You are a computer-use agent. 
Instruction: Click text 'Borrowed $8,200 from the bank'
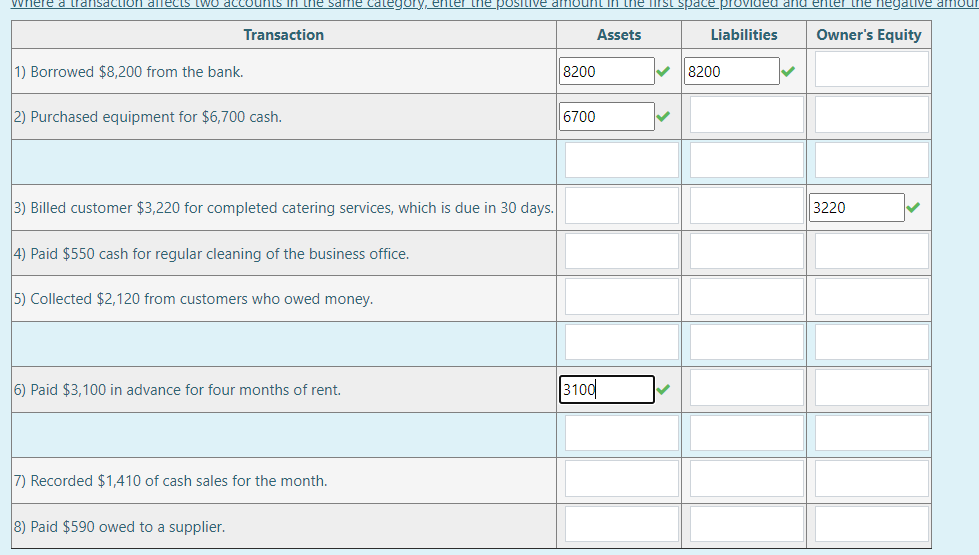(135, 72)
